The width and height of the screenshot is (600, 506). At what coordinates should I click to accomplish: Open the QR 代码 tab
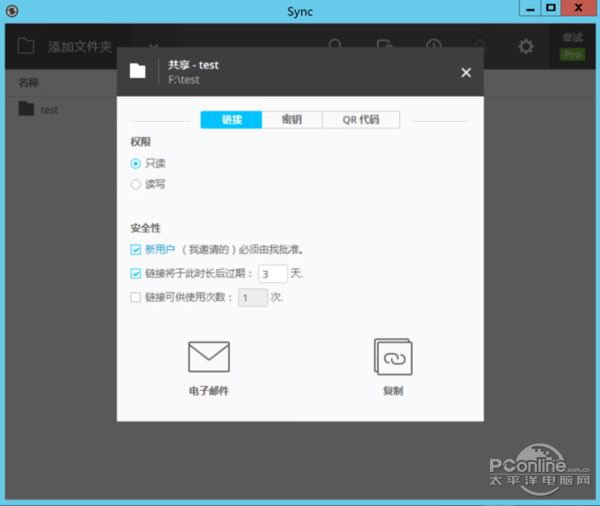click(x=361, y=120)
